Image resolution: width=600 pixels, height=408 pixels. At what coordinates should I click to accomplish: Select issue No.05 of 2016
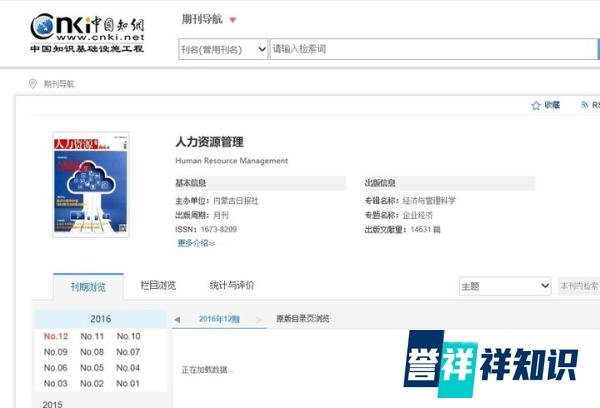(92, 367)
